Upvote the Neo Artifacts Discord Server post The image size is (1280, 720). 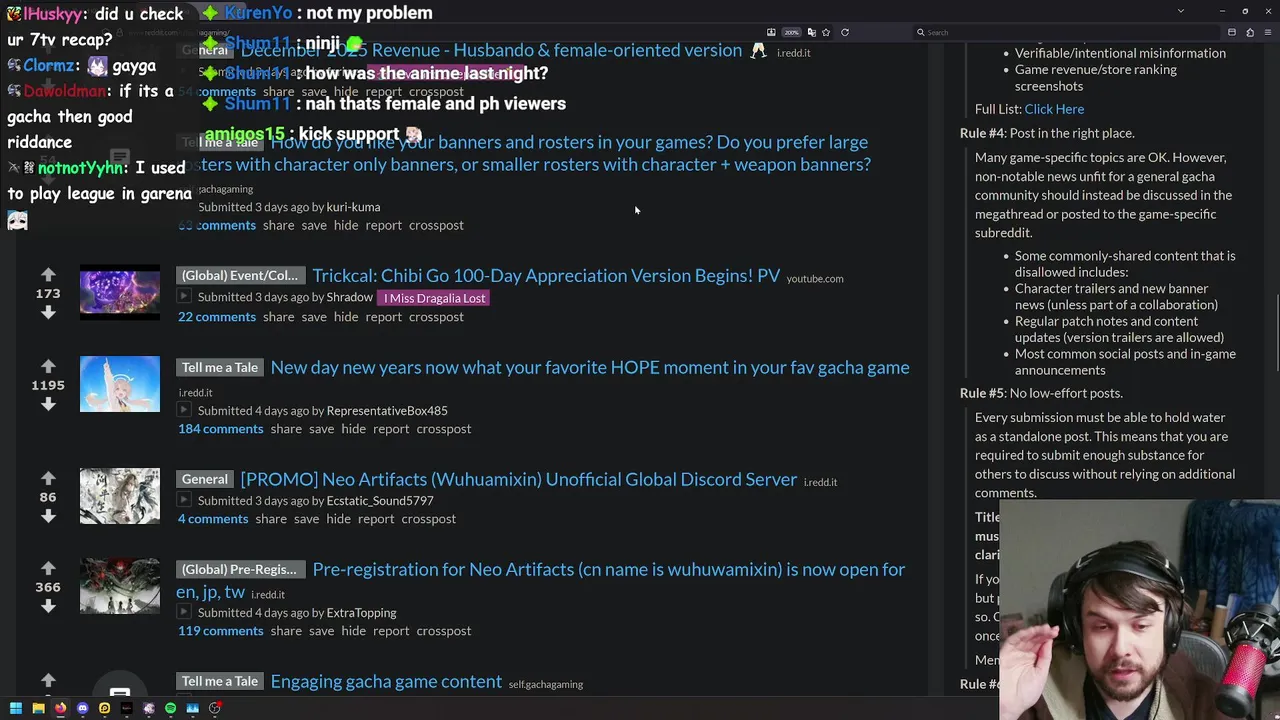(x=48, y=478)
